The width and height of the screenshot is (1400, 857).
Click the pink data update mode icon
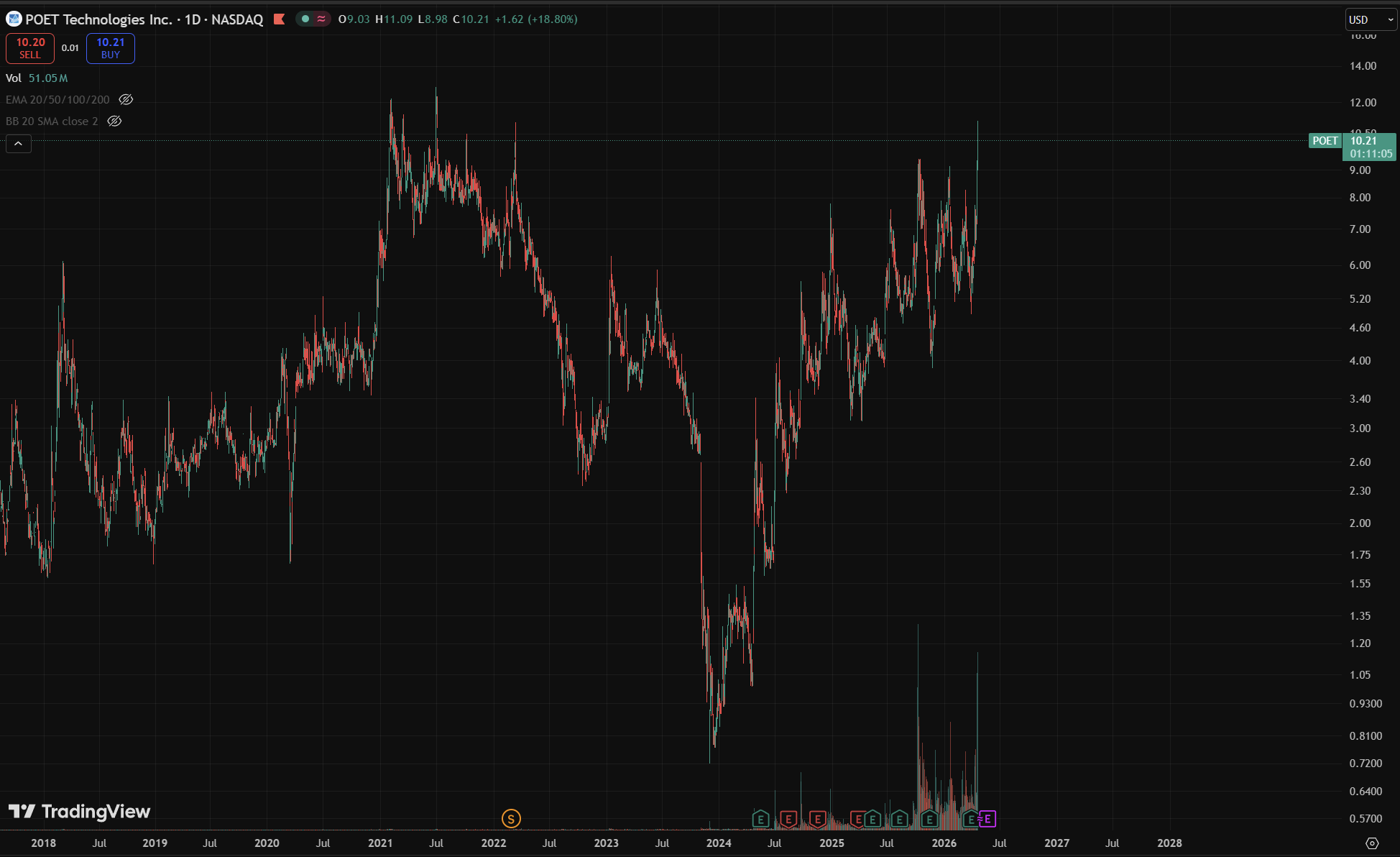click(x=321, y=19)
